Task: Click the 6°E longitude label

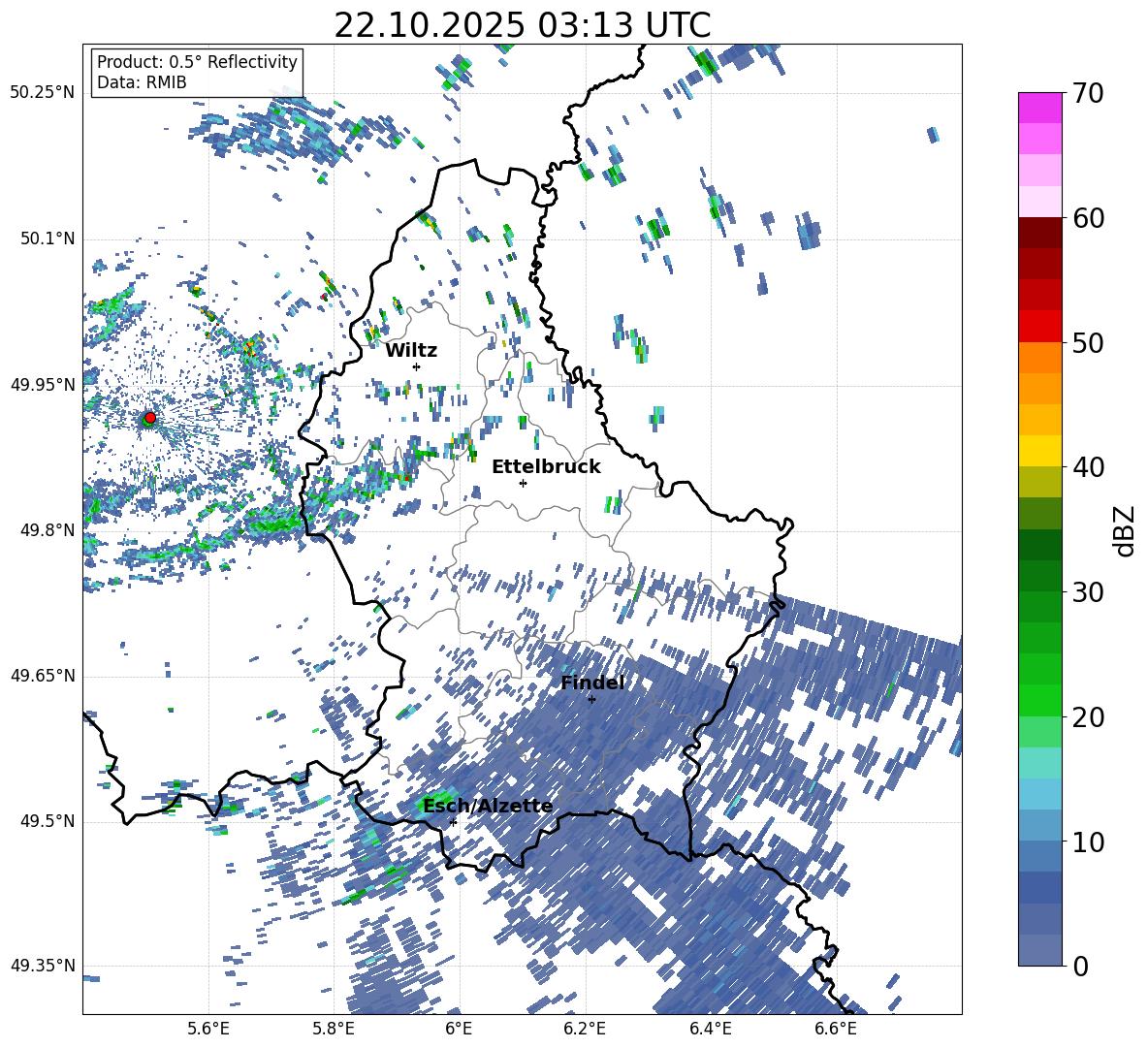Action: pos(459,1029)
